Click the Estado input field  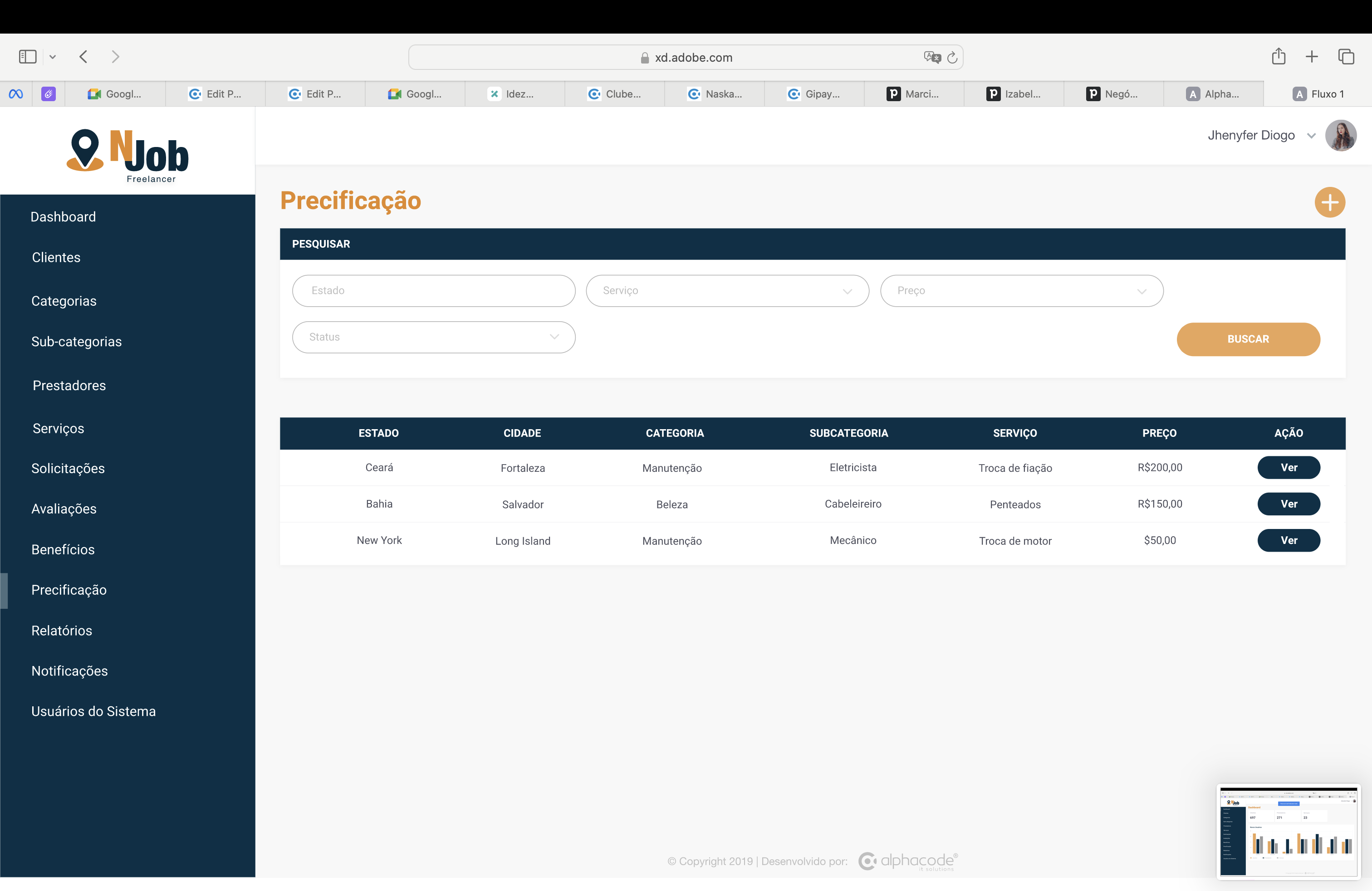[x=433, y=290]
